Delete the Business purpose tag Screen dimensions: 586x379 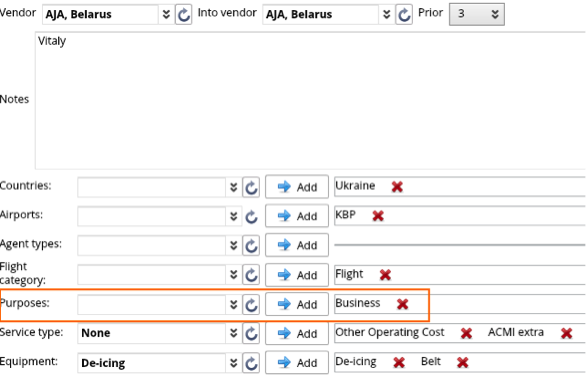[x=403, y=304]
